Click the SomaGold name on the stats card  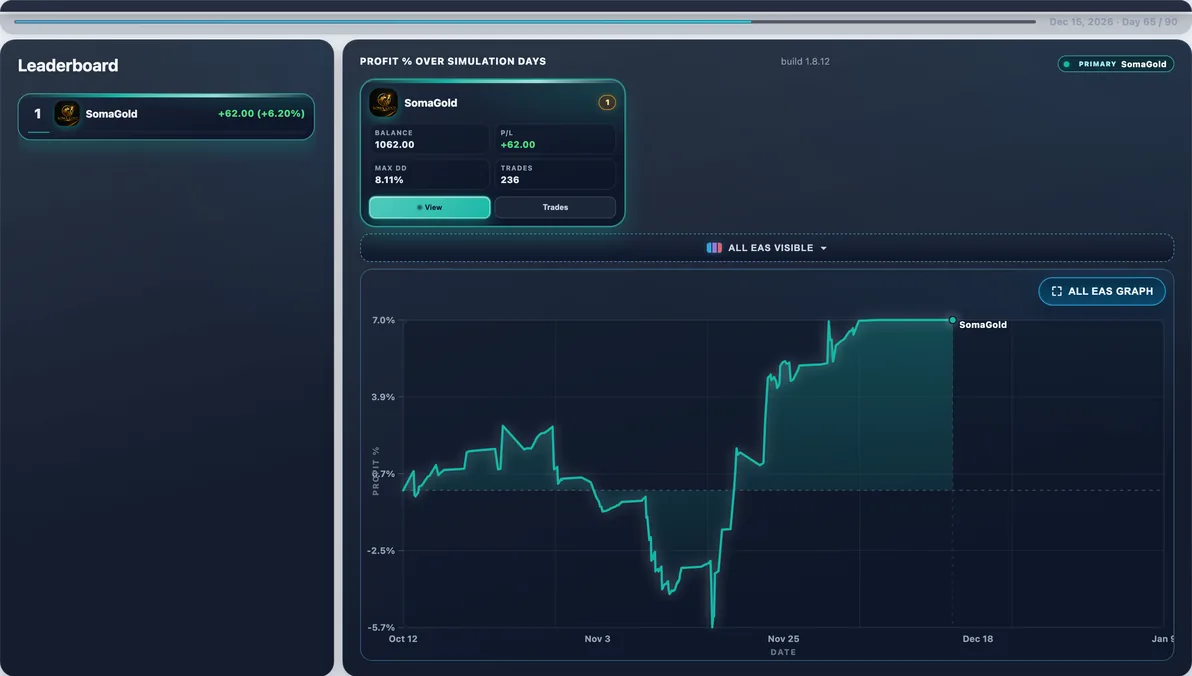(x=430, y=103)
